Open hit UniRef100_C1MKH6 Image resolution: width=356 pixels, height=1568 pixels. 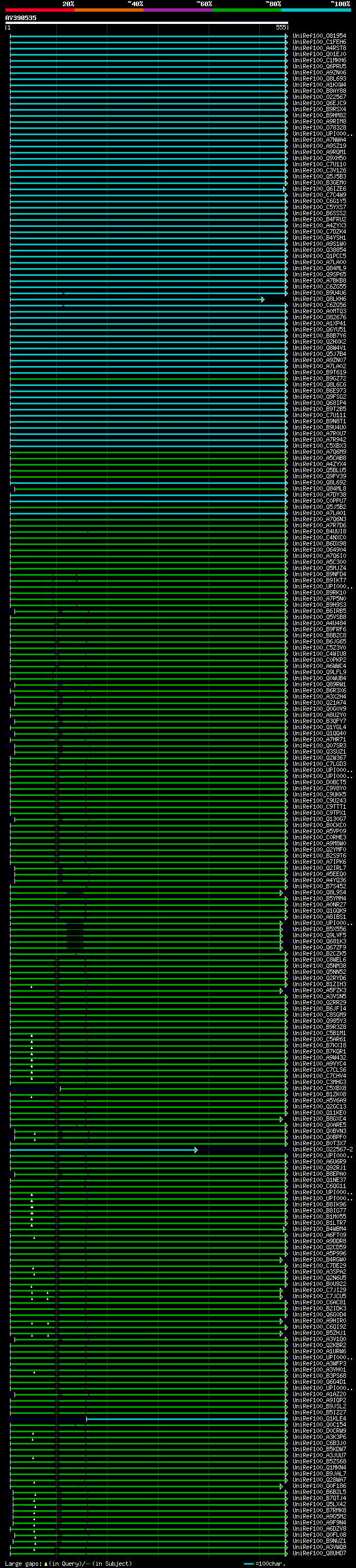pyautogui.click(x=319, y=60)
